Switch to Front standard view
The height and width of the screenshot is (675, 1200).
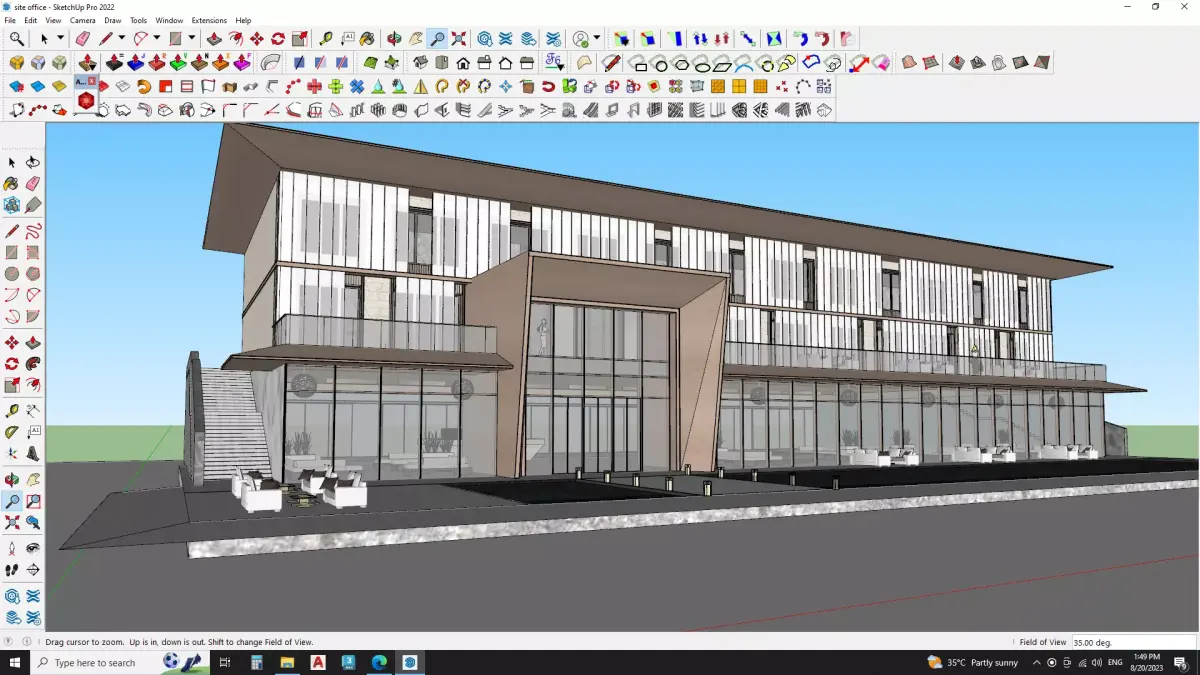(463, 62)
